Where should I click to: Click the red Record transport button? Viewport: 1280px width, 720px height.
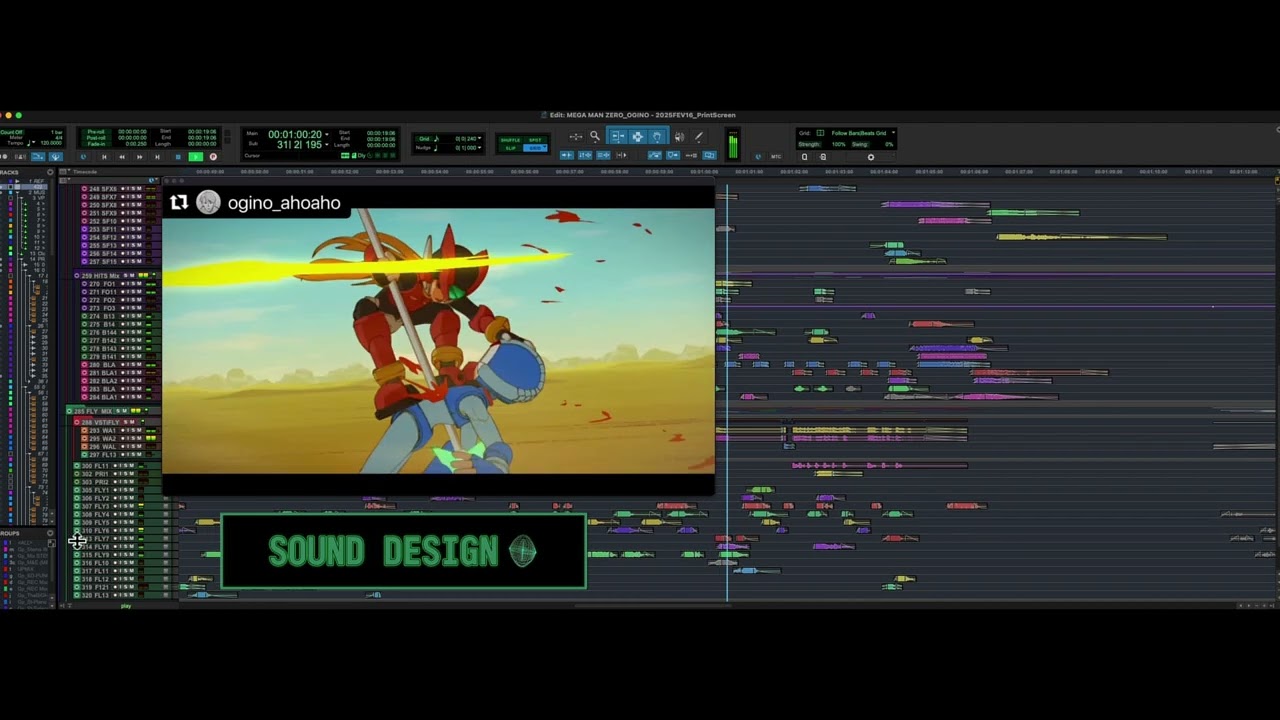click(x=213, y=157)
